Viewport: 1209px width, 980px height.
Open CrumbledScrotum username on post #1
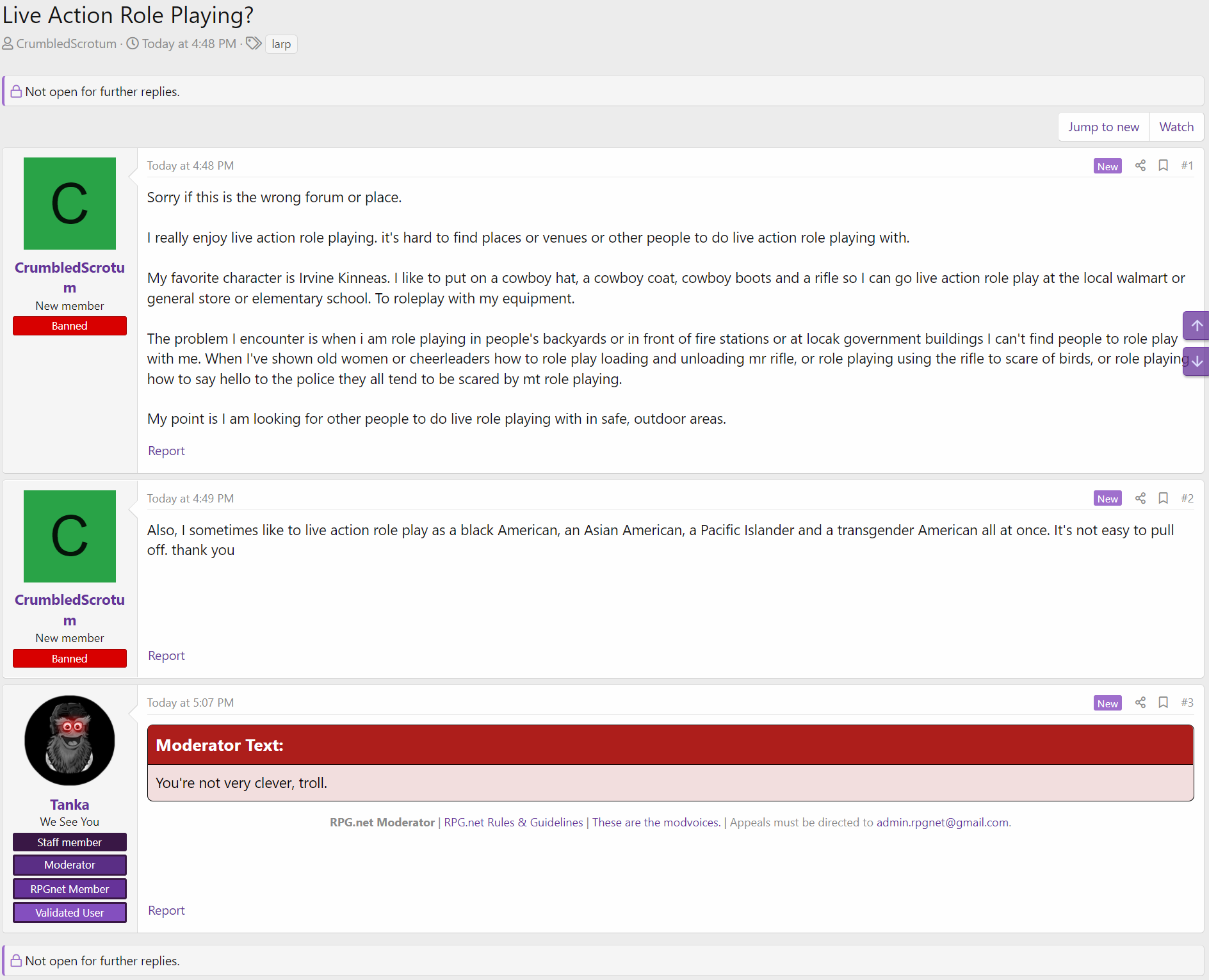[70, 278]
